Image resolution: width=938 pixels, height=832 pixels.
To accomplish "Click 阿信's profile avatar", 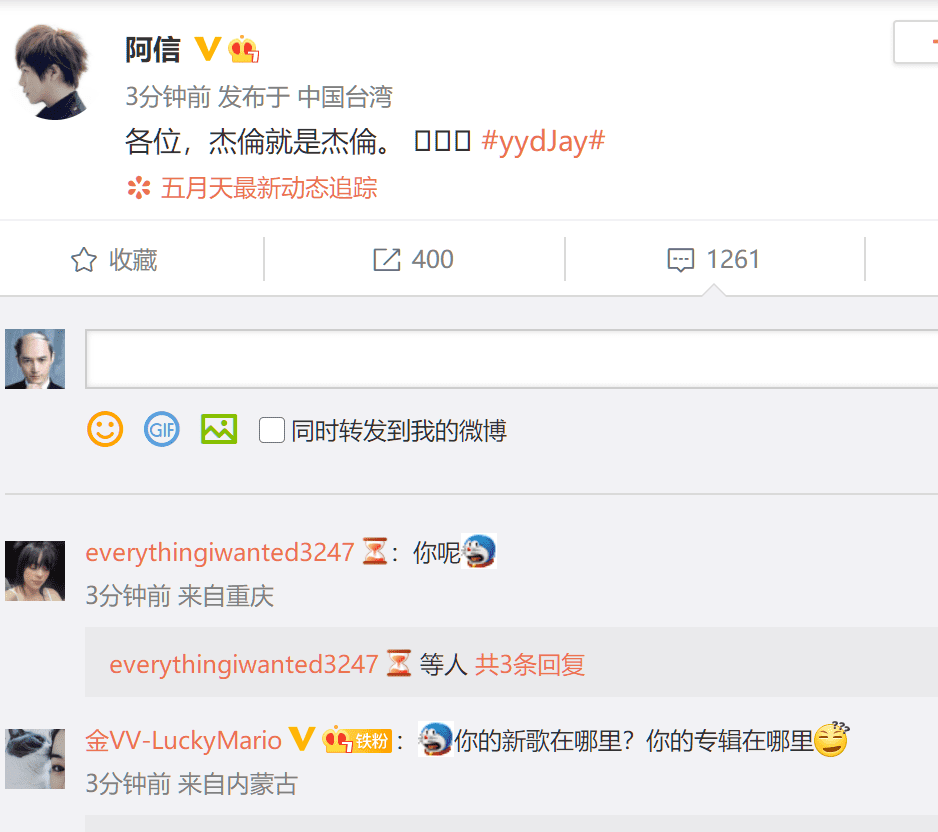I will pyautogui.click(x=51, y=72).
